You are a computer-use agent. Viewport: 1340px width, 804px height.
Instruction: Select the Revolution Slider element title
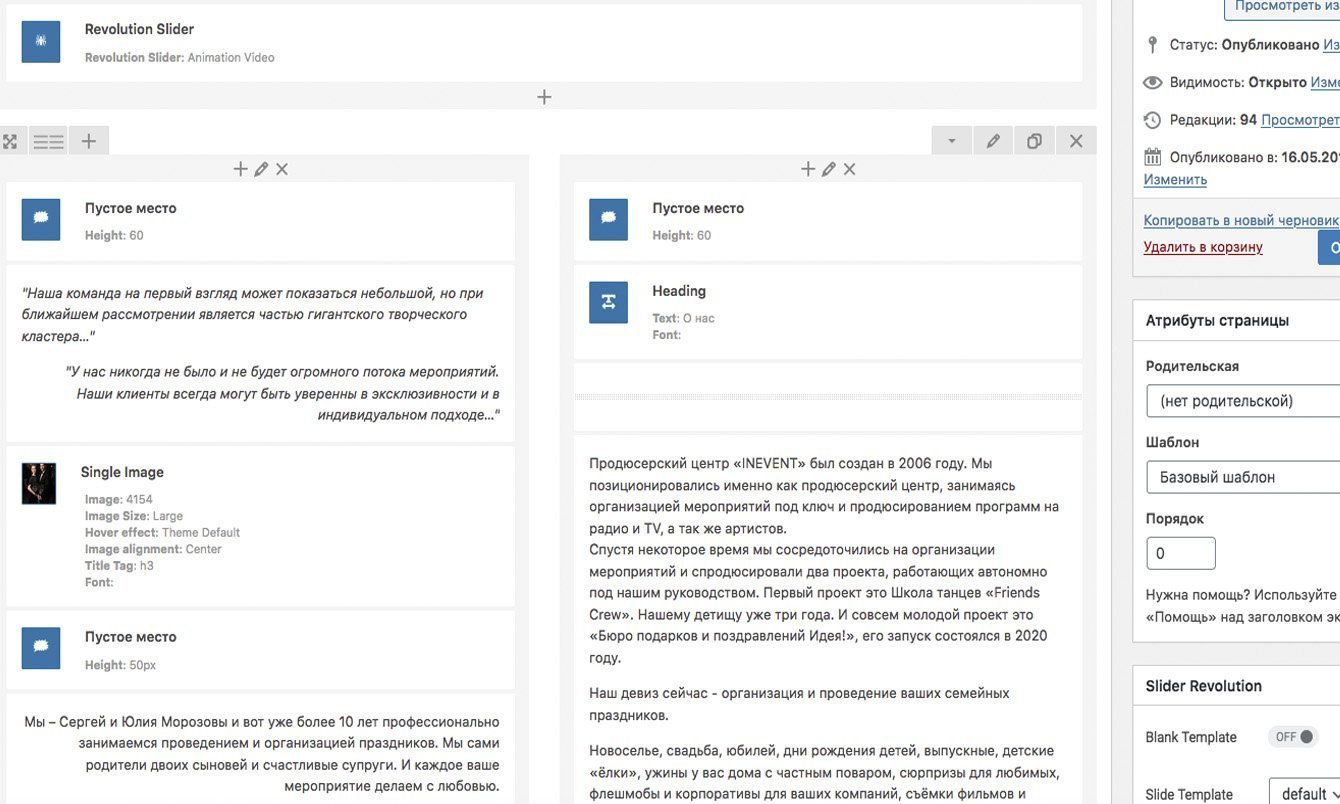pyautogui.click(x=139, y=29)
